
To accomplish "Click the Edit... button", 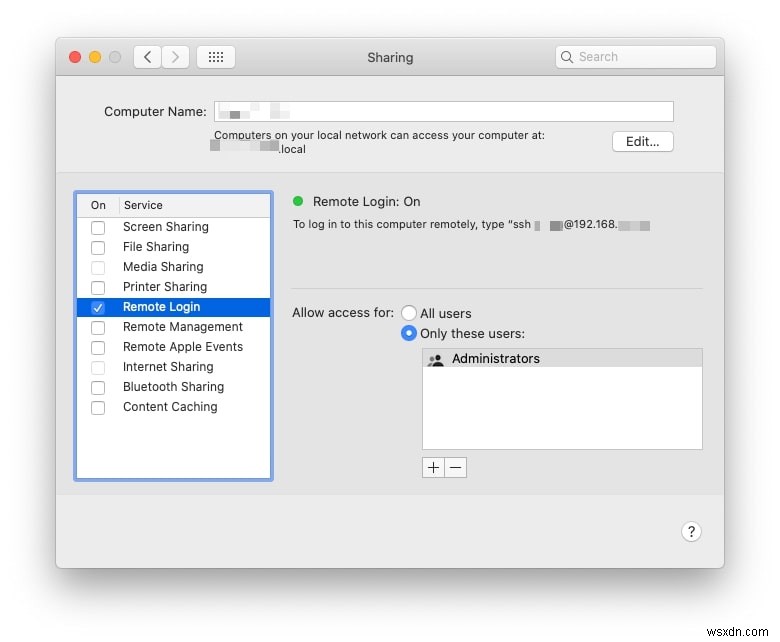I will pyautogui.click(x=643, y=142).
